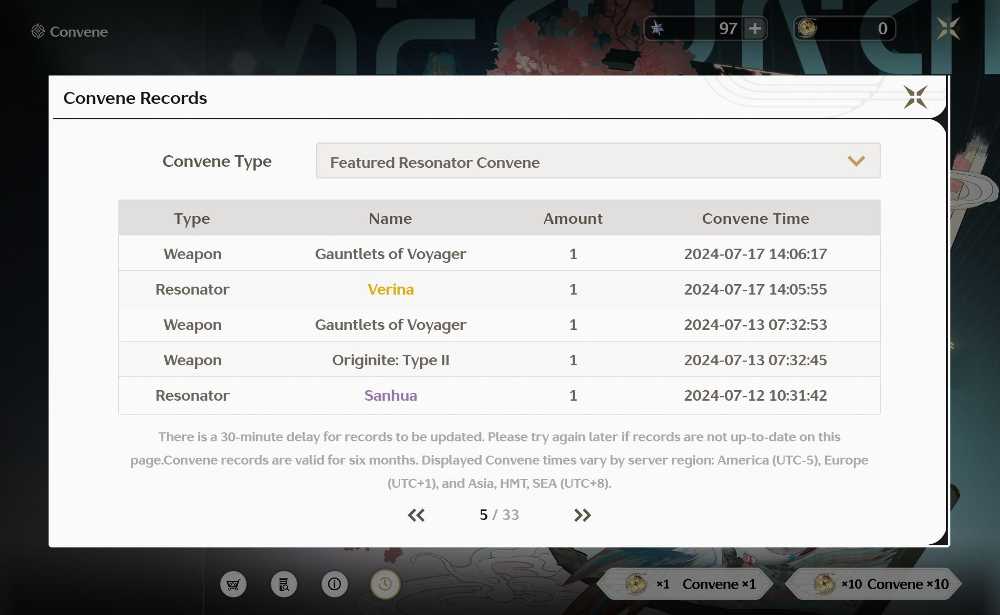Screen dimensions: 1000x615
Task: Open the history clock icon
Action: [x=385, y=584]
